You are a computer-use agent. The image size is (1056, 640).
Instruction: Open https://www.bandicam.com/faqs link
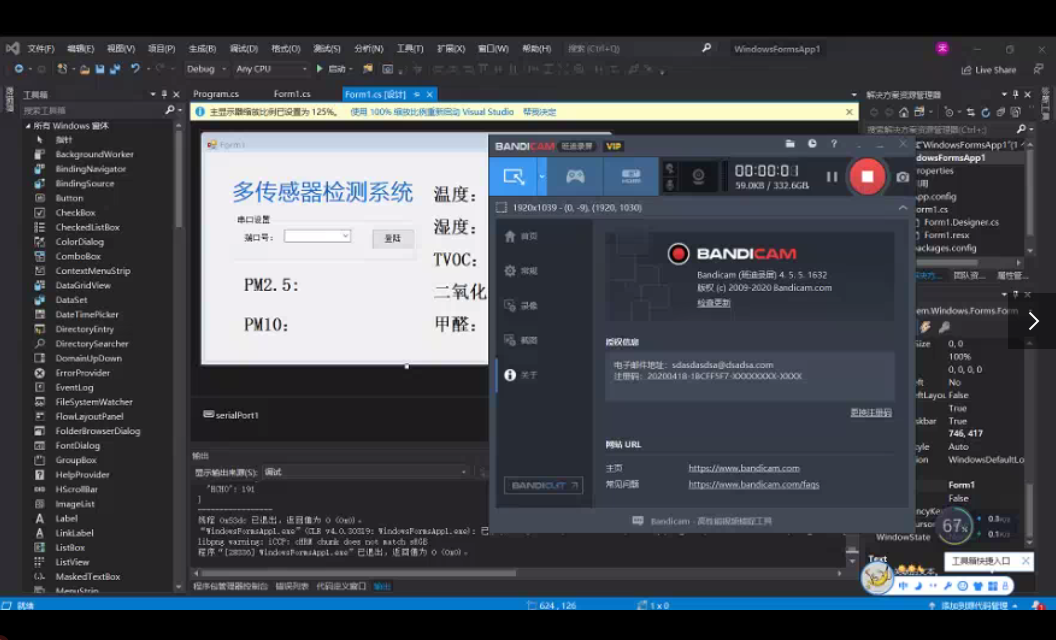(754, 484)
